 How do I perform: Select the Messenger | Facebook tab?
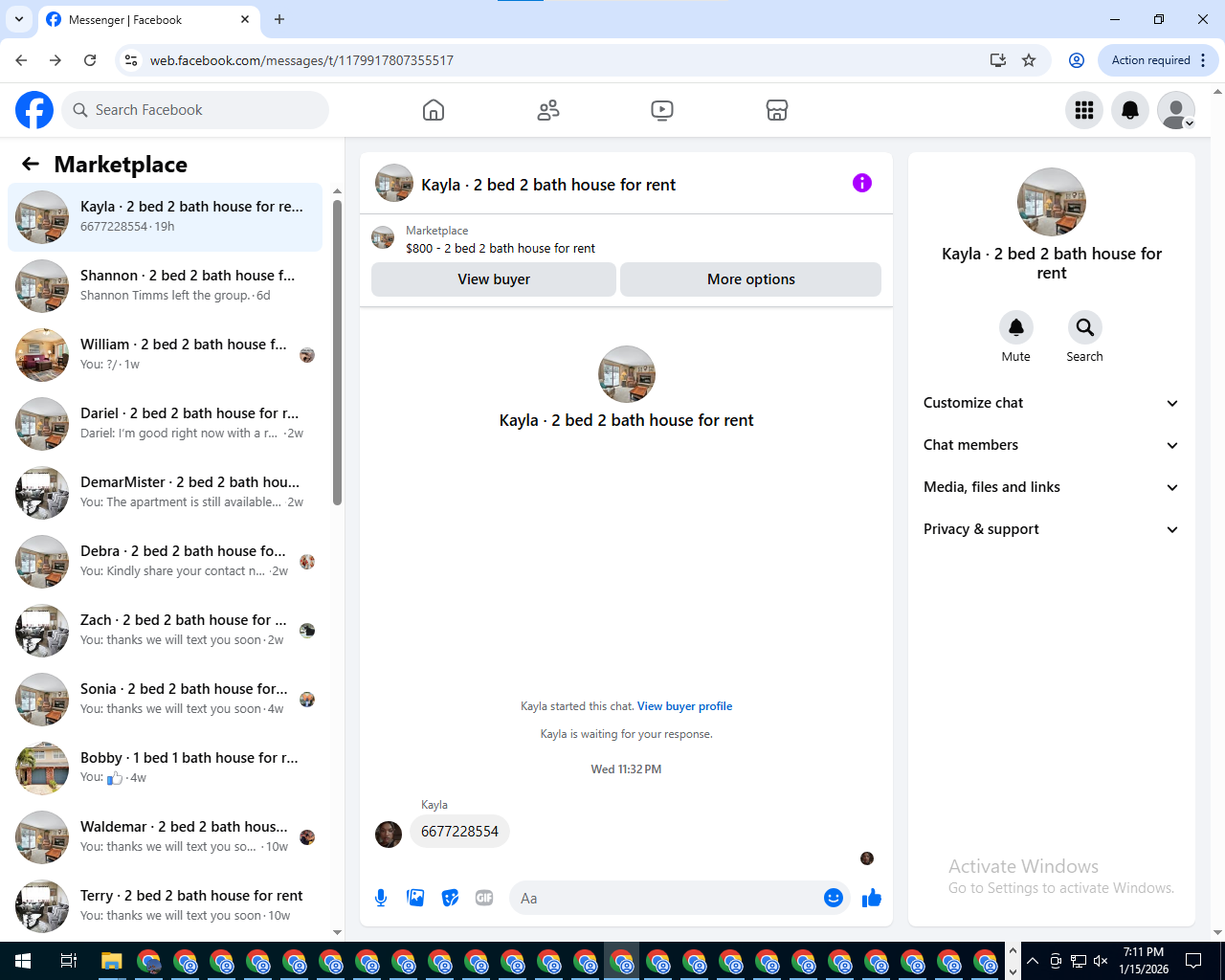[x=148, y=19]
